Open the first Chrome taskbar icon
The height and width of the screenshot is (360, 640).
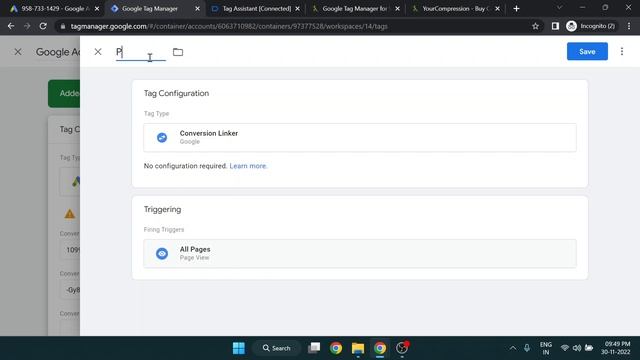coord(336,348)
